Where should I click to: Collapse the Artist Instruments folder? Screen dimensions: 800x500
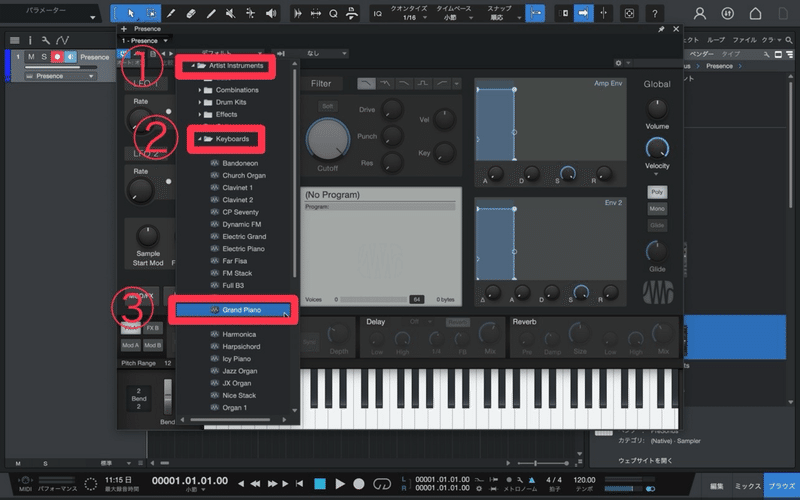coord(193,66)
